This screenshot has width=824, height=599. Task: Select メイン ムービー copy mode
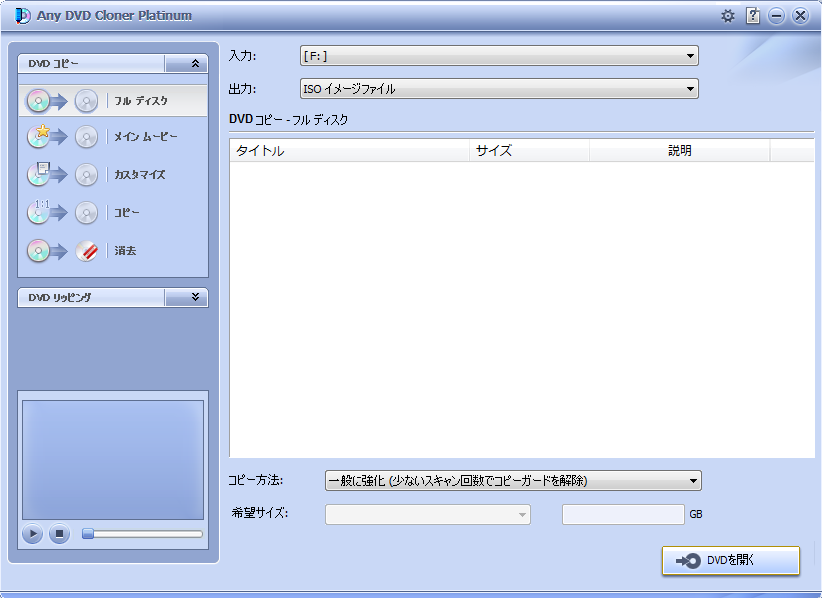click(x=113, y=137)
